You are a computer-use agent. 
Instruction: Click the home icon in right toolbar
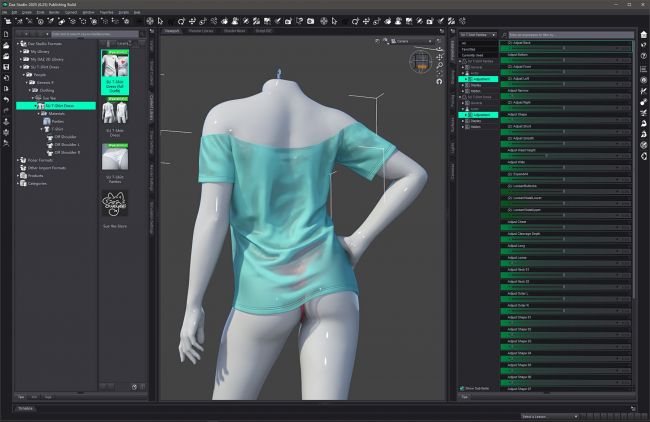click(644, 33)
